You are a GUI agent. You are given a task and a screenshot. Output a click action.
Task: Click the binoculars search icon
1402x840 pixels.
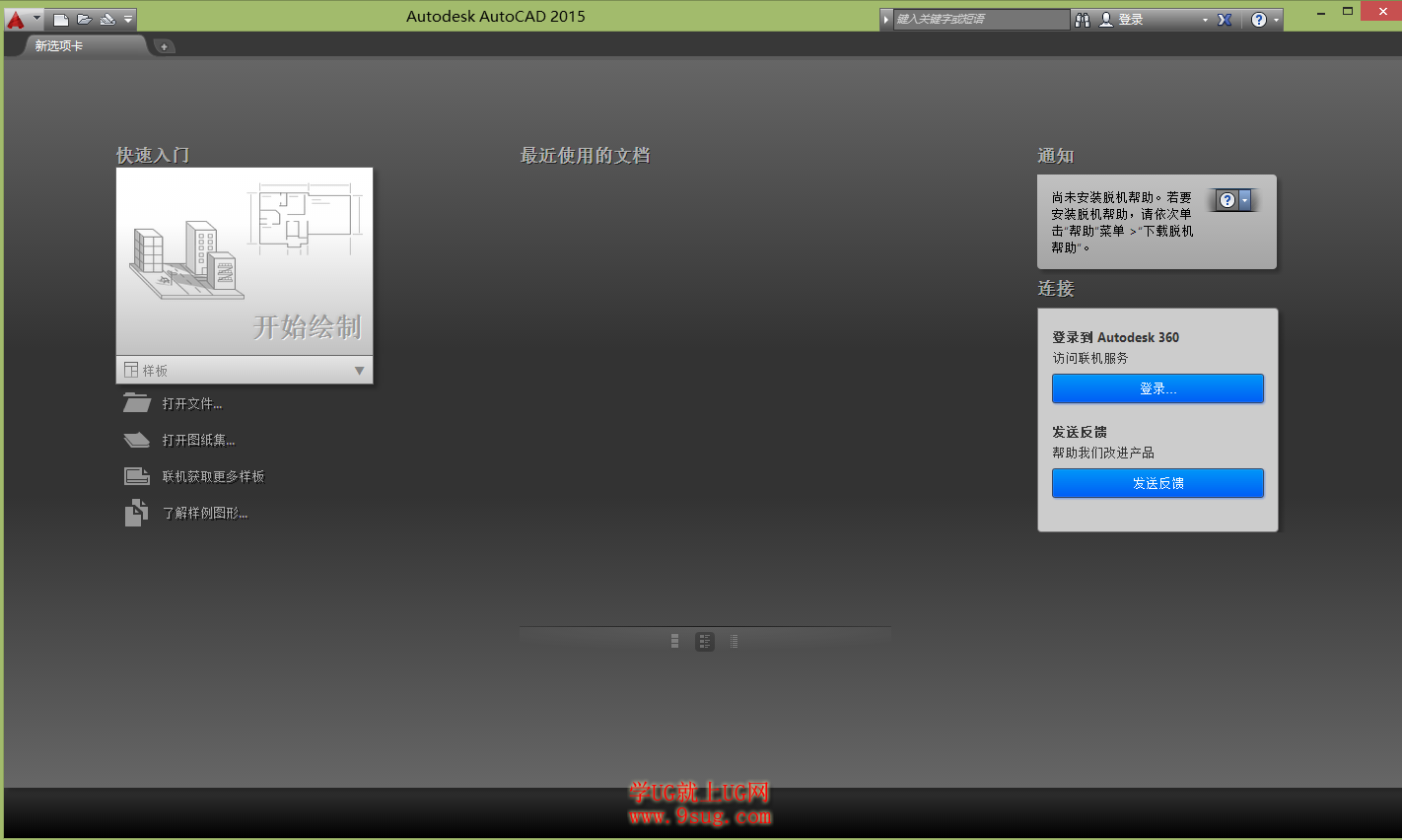[1083, 20]
